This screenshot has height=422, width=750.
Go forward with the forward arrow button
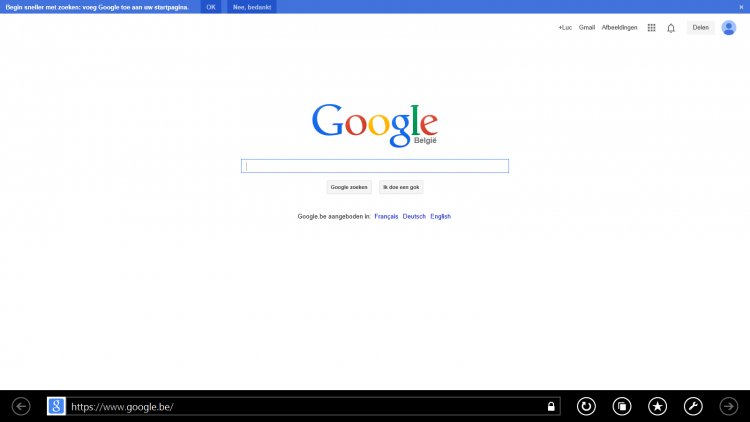tap(729, 407)
